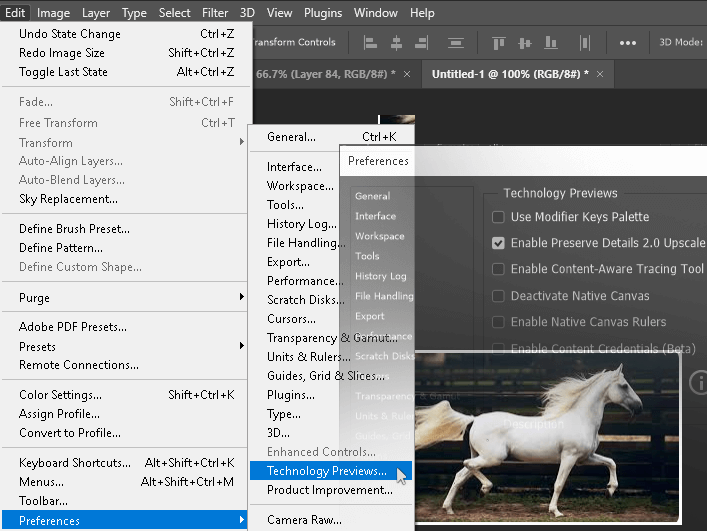Open the three-dots more align options
This screenshot has height=531, width=707.
628,43
